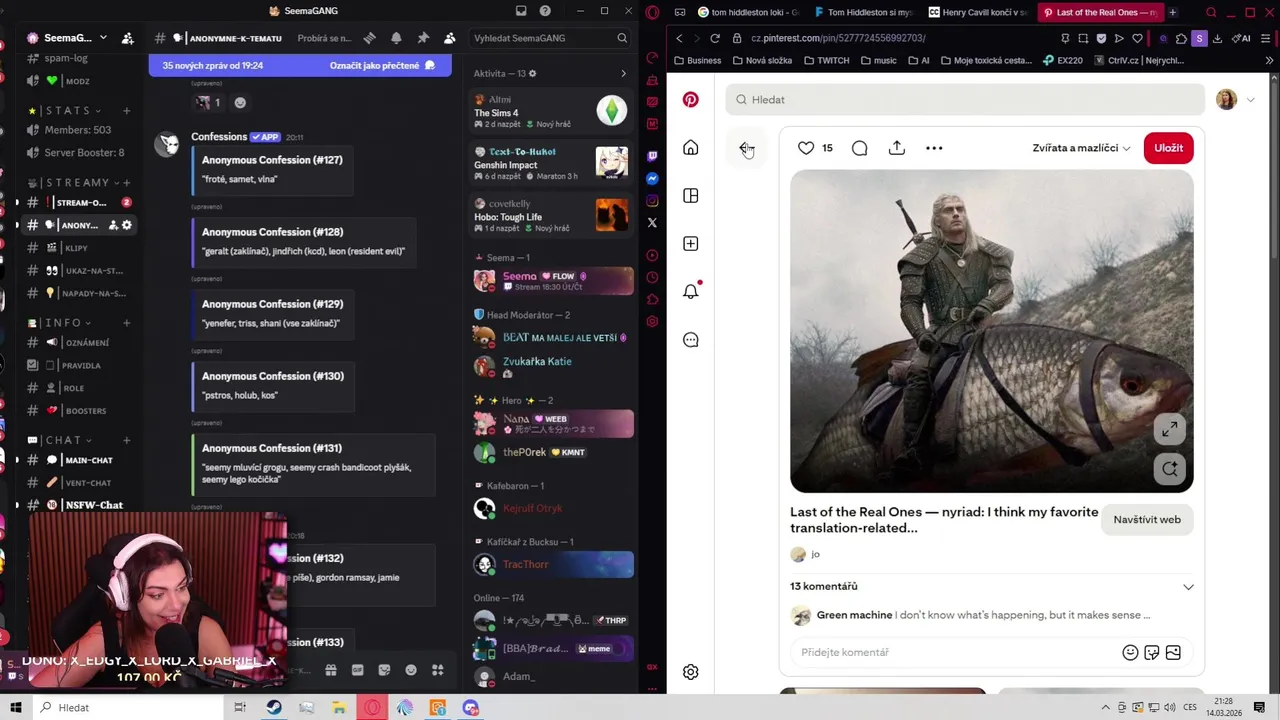
Task: Open Pinterest home icon in sidebar
Action: (x=690, y=148)
